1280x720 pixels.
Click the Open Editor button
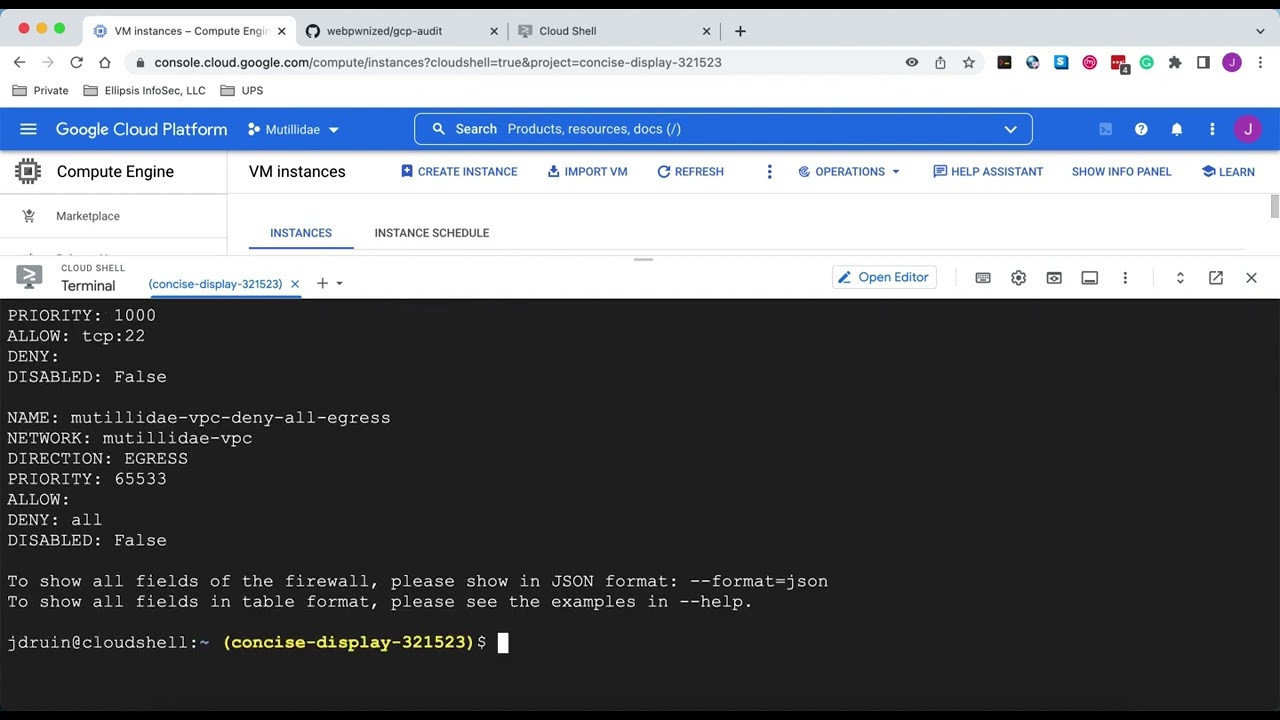point(884,277)
